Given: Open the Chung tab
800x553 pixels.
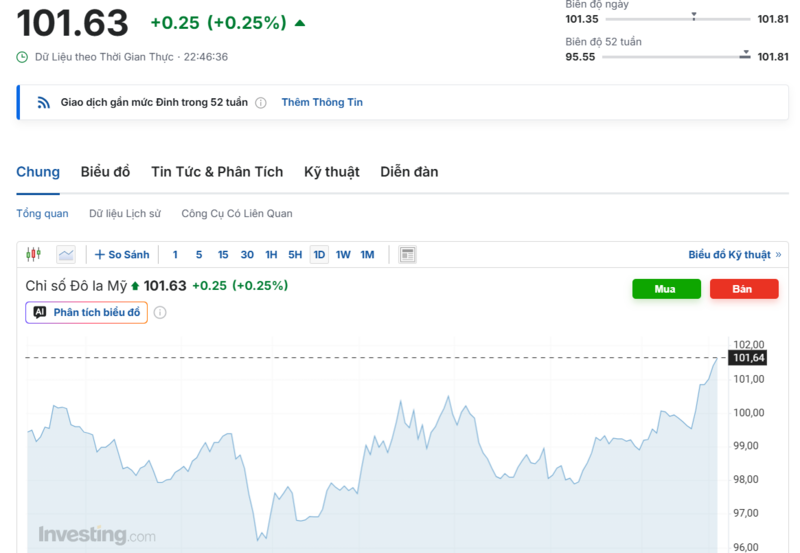Looking at the screenshot, I should coord(38,172).
